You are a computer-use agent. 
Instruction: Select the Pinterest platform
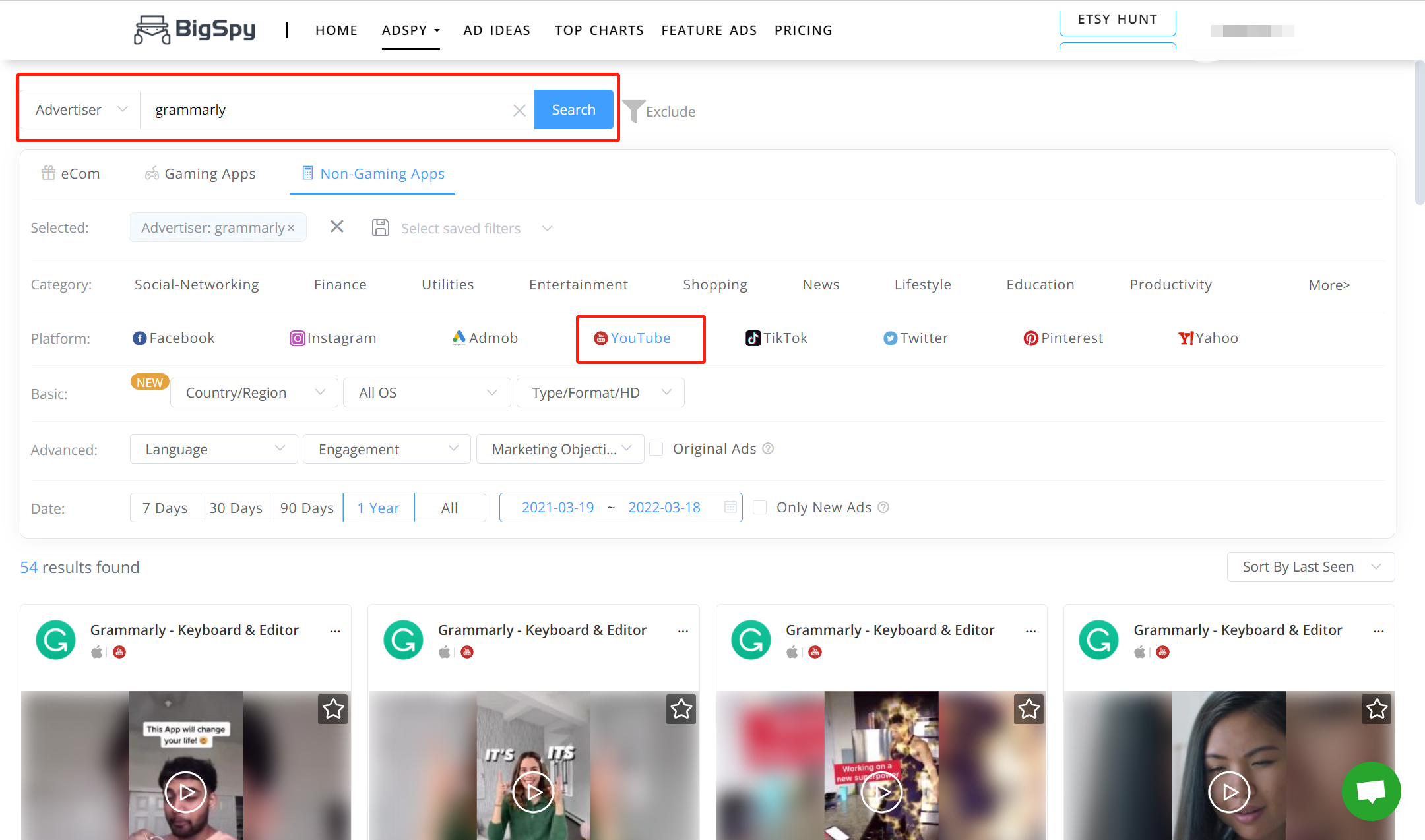1063,338
